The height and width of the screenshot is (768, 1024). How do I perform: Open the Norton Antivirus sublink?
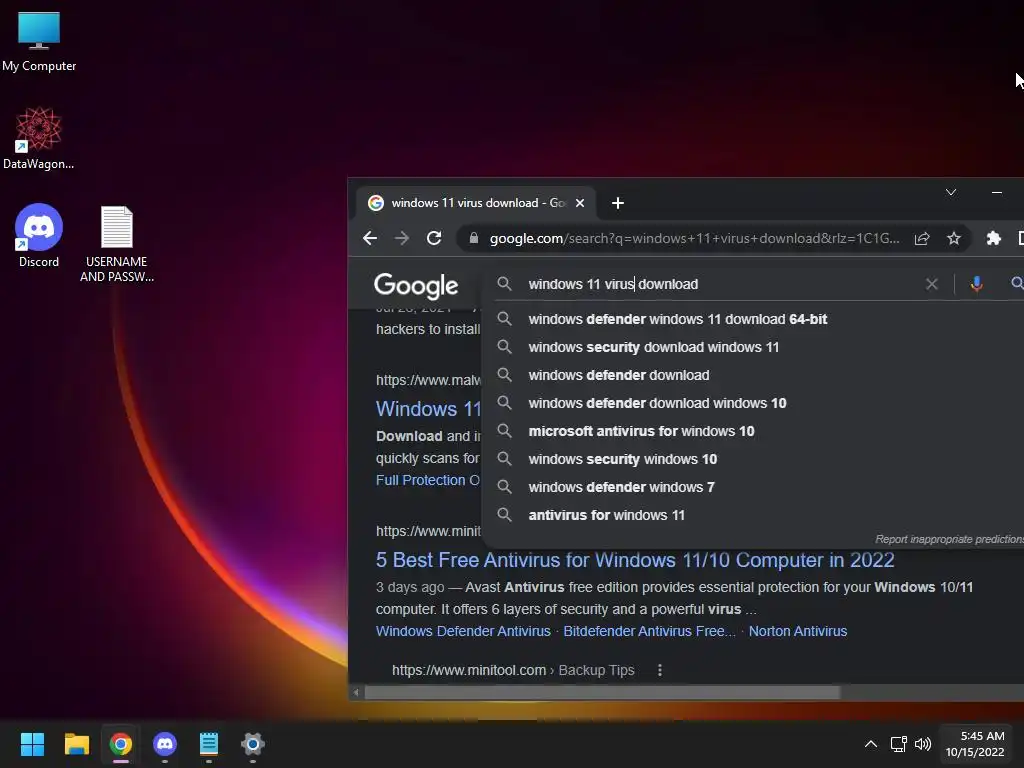[797, 632]
